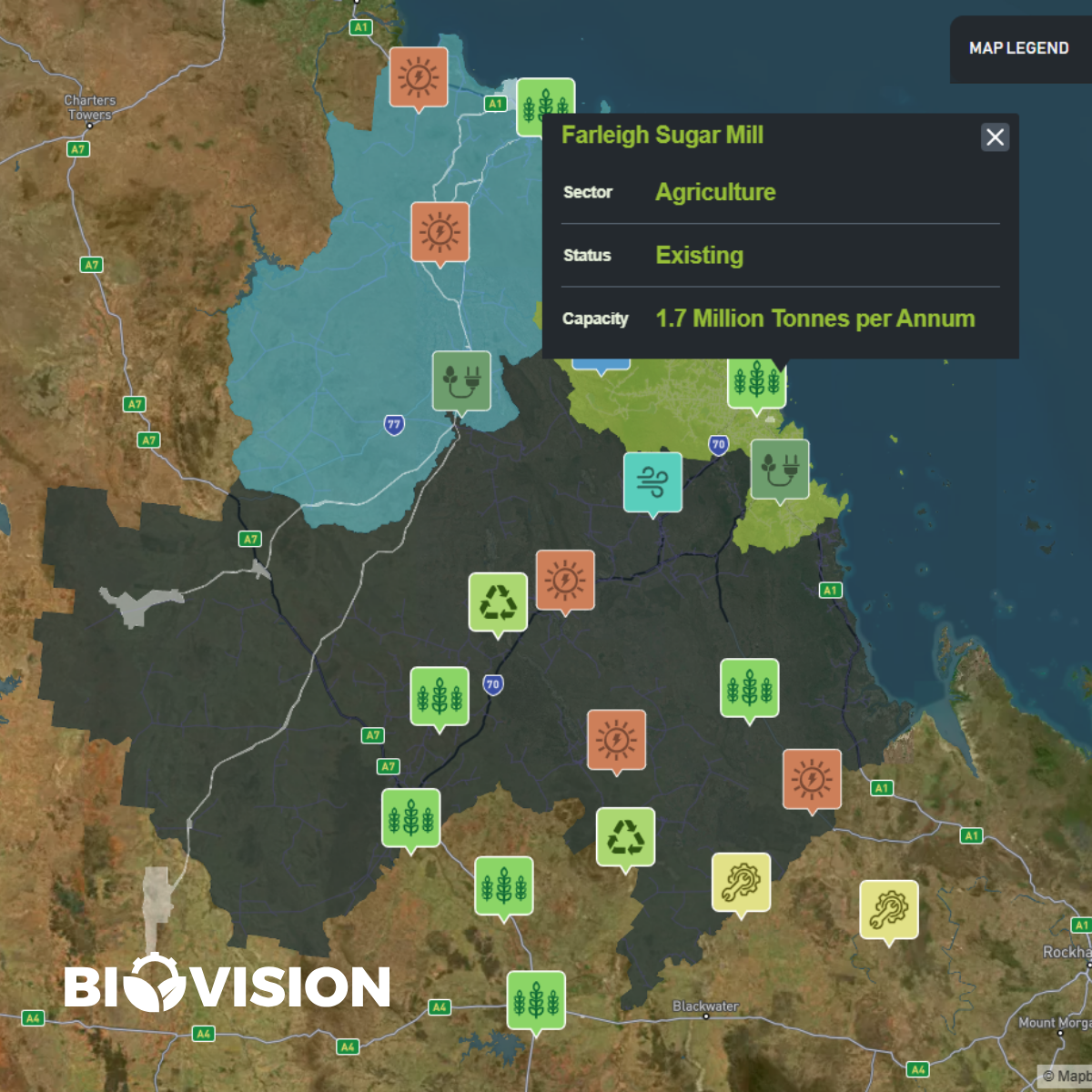This screenshot has height=1092, width=1092.
Task: Click the Charters Towers town label
Action: pyautogui.click(x=89, y=107)
